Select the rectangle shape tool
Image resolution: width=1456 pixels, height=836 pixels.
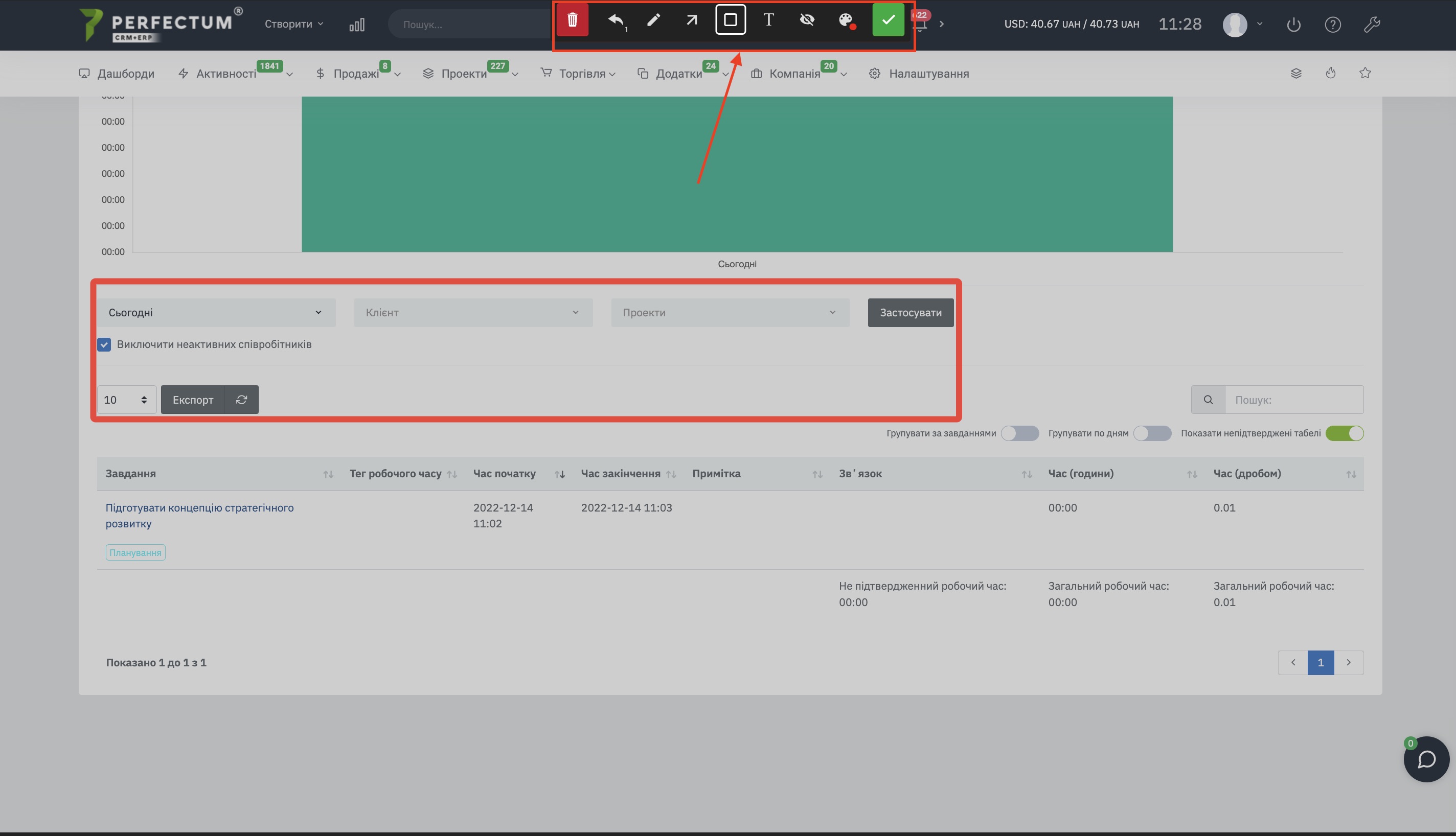click(x=730, y=20)
